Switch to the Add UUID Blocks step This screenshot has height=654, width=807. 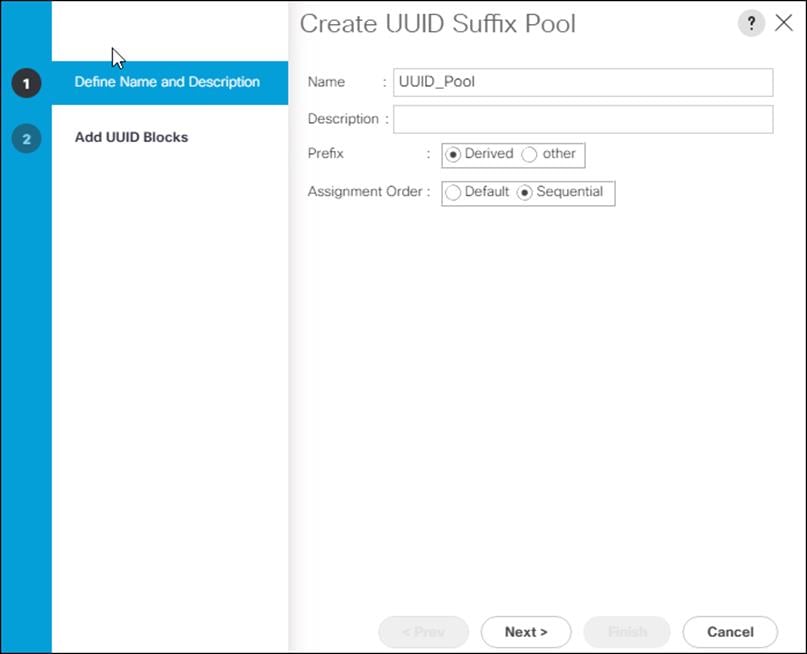(x=131, y=137)
